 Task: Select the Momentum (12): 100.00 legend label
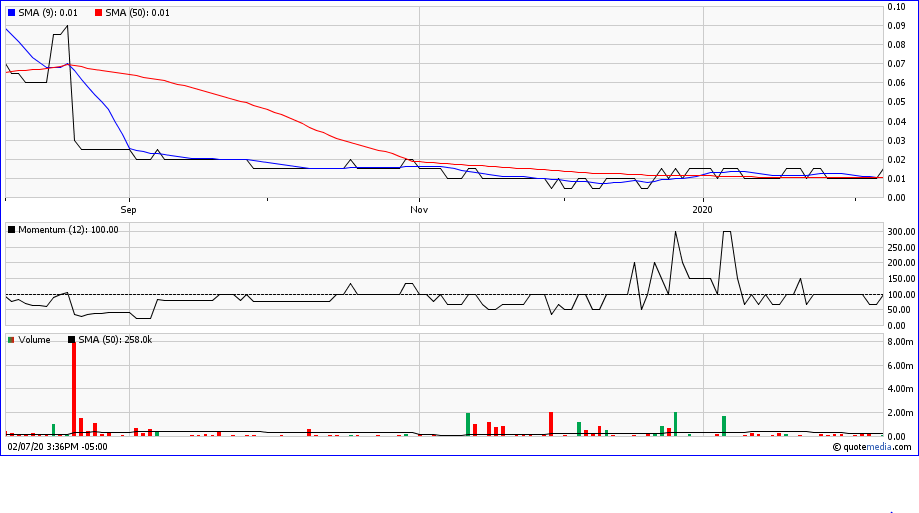pyautogui.click(x=68, y=230)
